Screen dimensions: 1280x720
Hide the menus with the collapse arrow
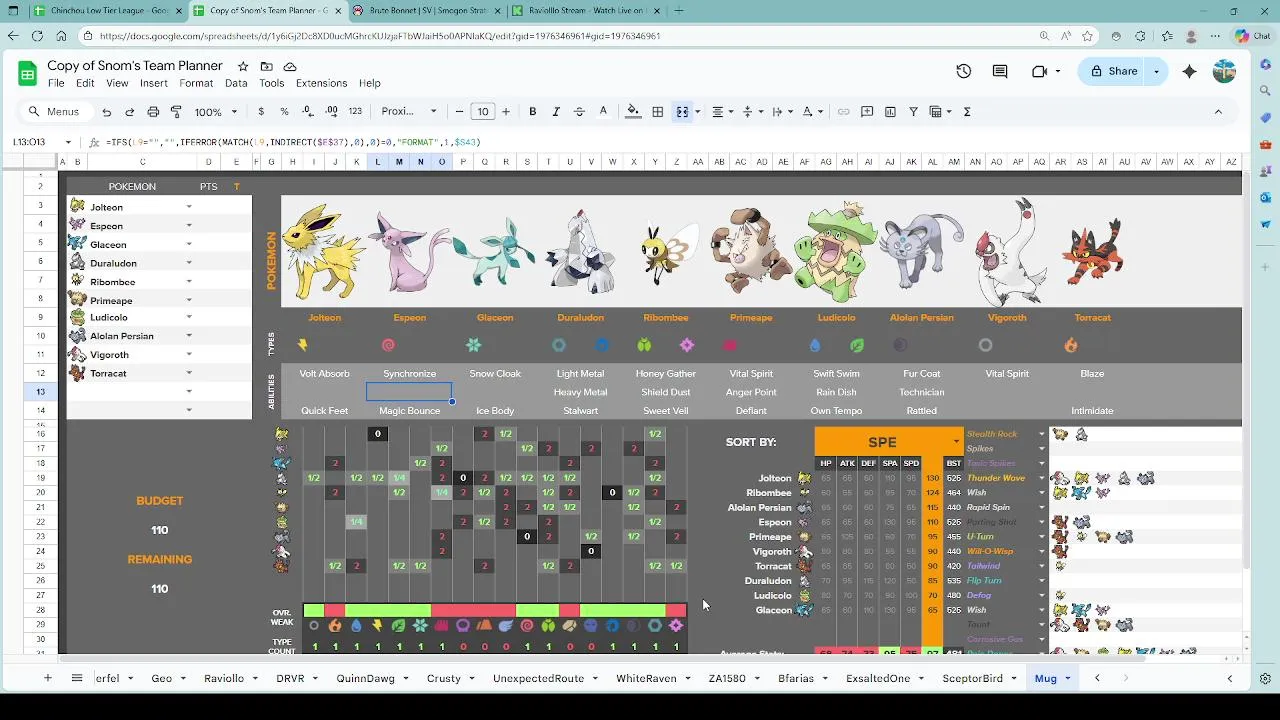pos(1218,112)
